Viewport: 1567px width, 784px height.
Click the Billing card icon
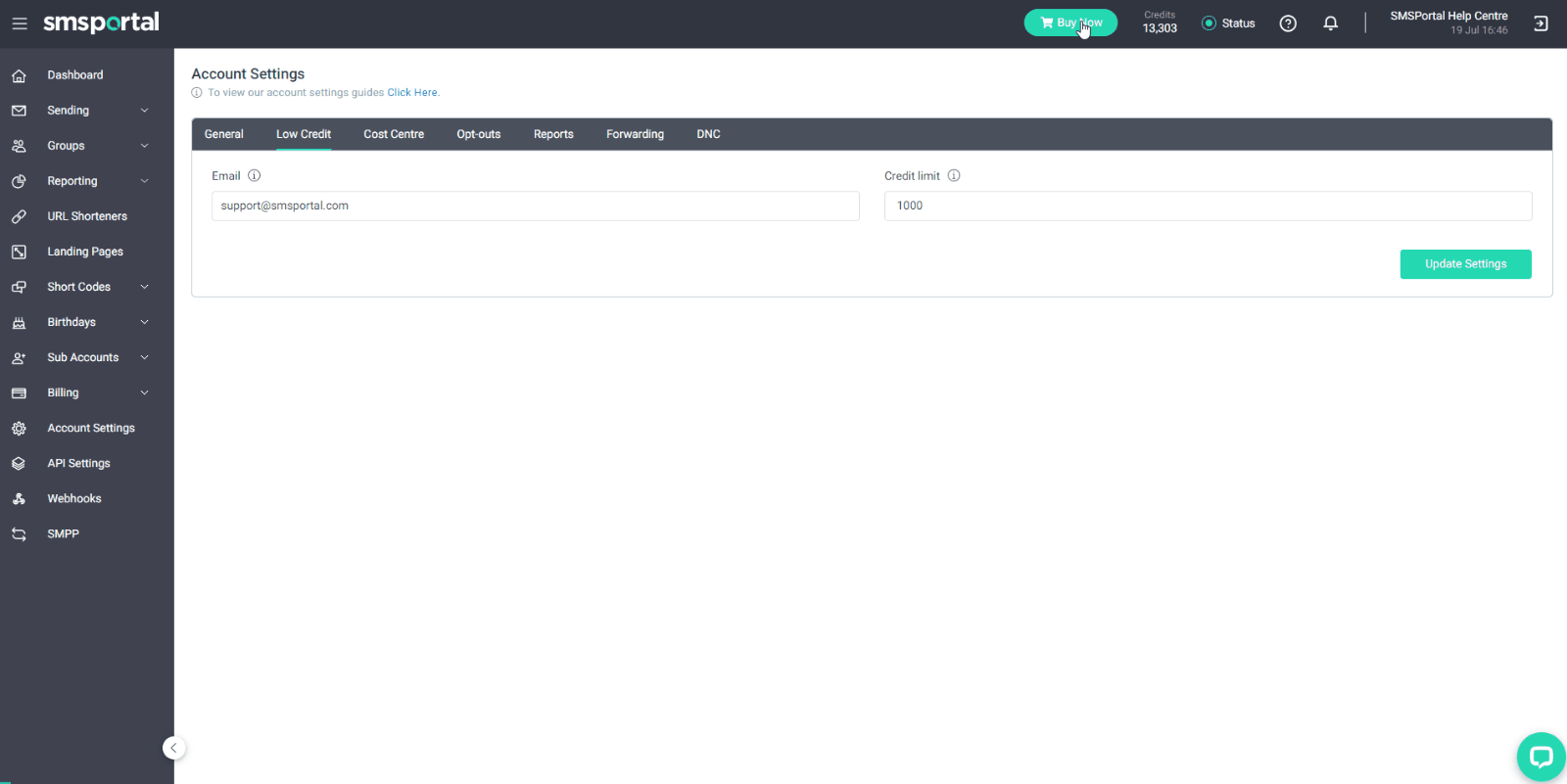click(19, 392)
